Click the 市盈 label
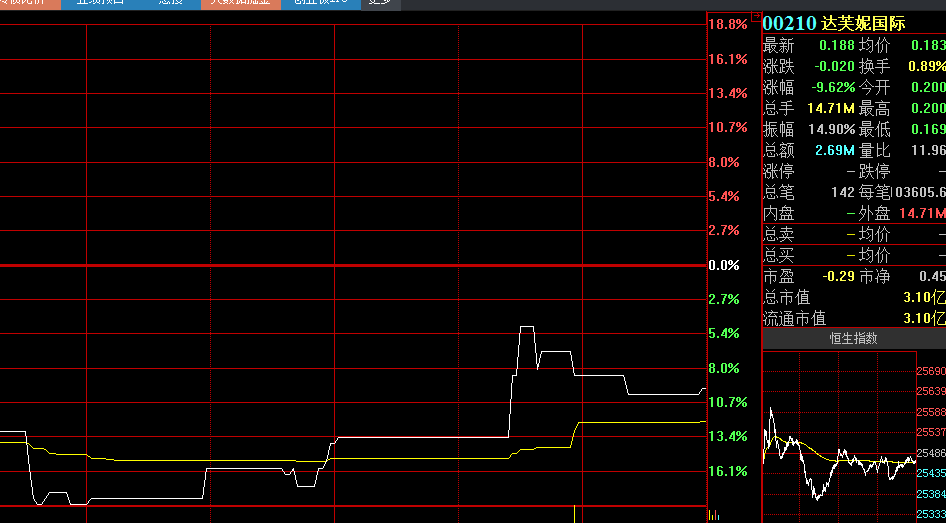Image resolution: width=946 pixels, height=523 pixels. (x=779, y=276)
